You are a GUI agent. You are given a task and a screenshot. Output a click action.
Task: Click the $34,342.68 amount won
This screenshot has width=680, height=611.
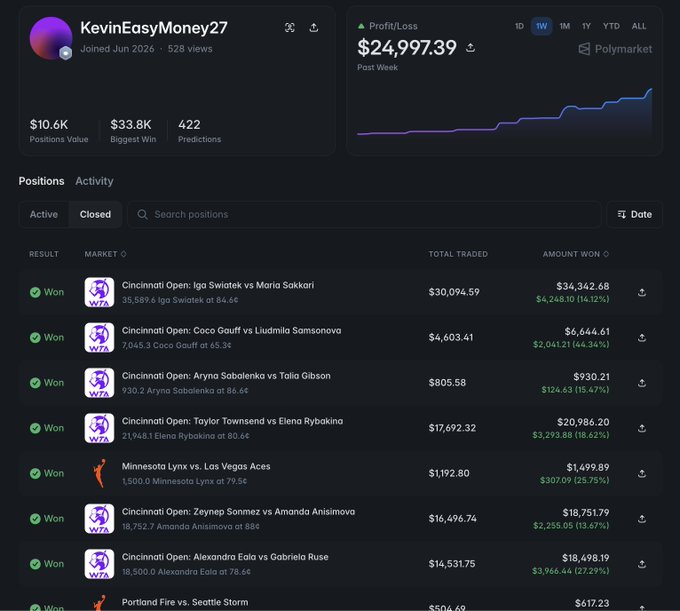pos(582,286)
